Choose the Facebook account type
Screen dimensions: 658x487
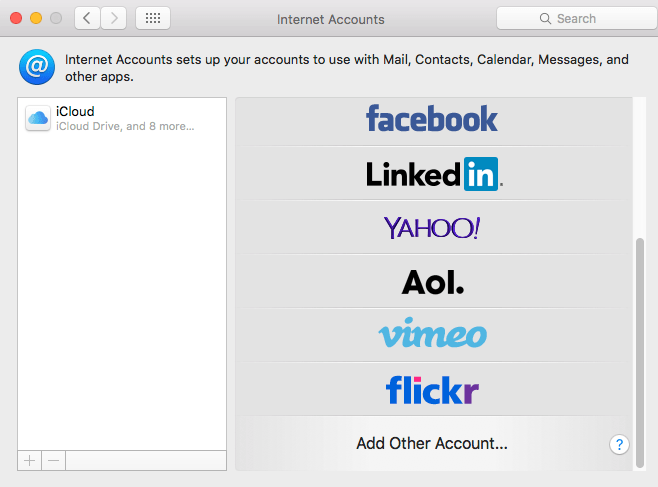click(x=432, y=119)
